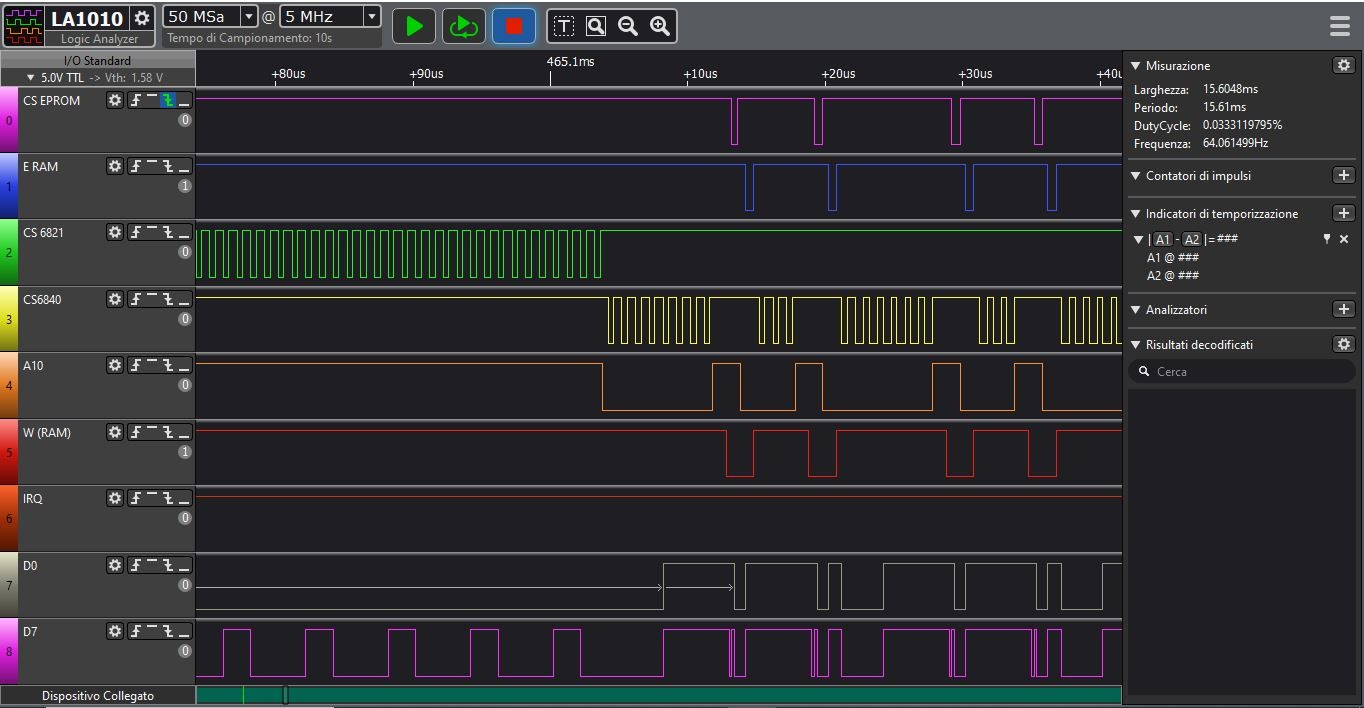
Task: Open Risultati decodificati settings gear
Action: point(1344,344)
